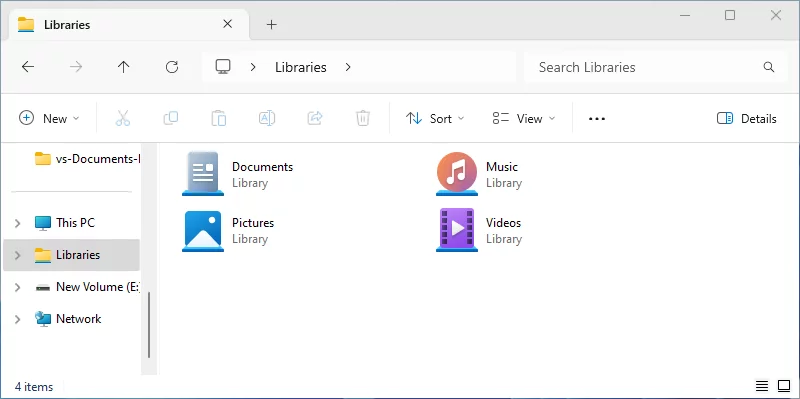Click the PC monitor icon in address bar
The height and width of the screenshot is (399, 800).
tap(223, 67)
